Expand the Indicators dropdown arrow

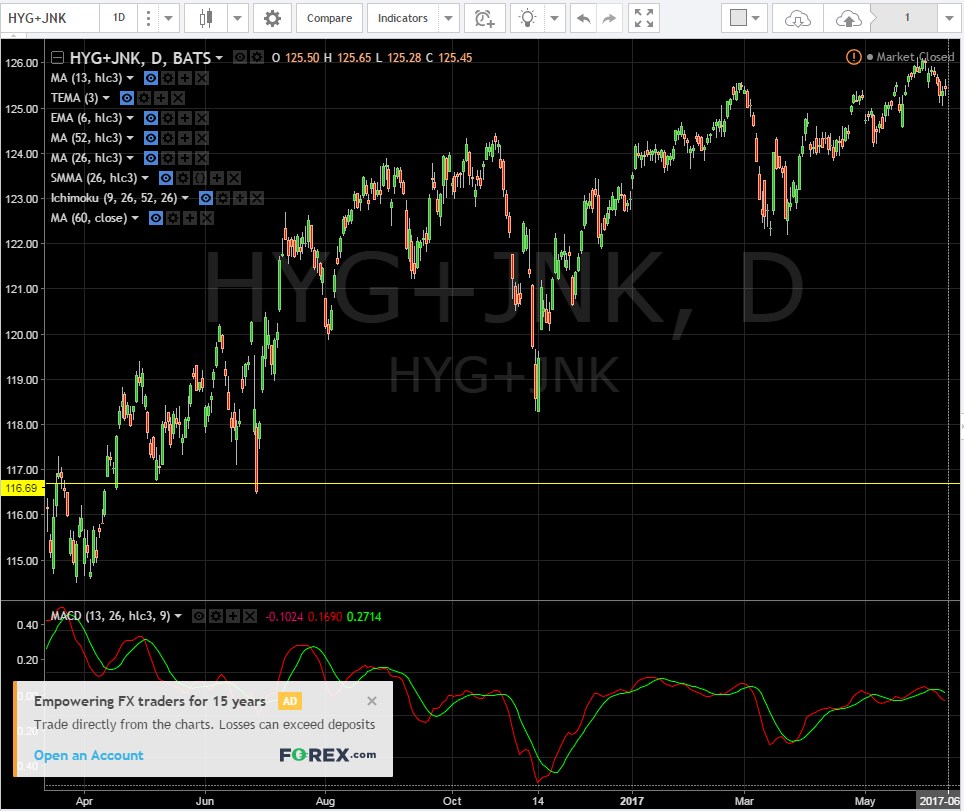click(449, 18)
